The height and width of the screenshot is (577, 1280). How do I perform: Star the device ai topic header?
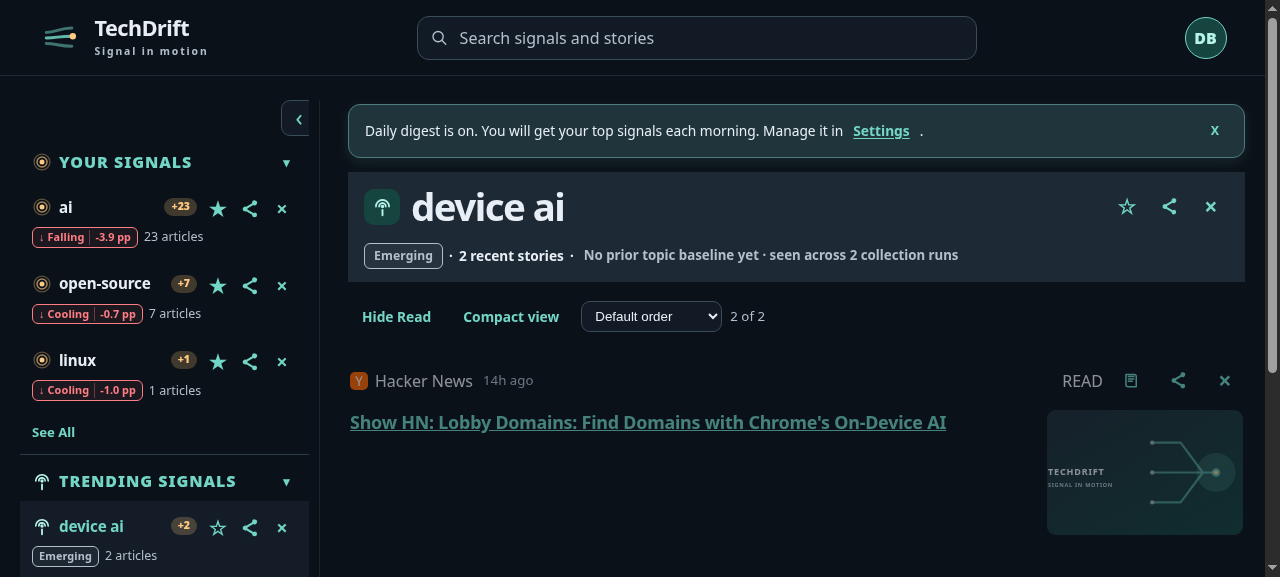coord(1127,206)
